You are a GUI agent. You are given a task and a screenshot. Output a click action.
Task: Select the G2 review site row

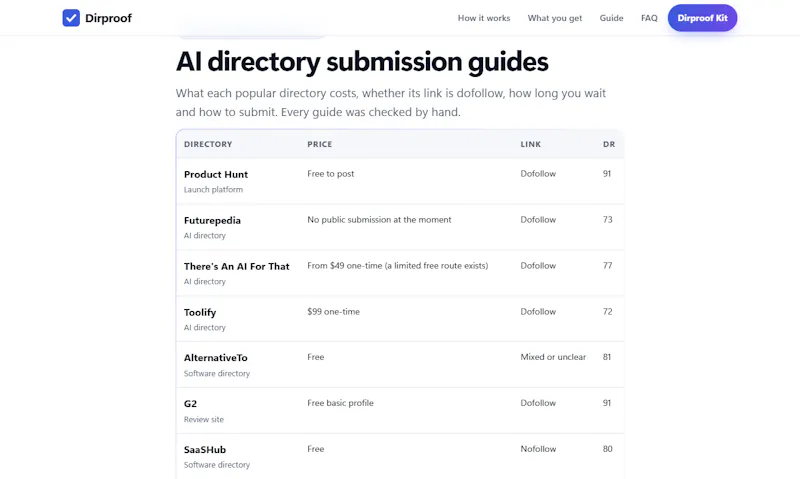tap(400, 411)
